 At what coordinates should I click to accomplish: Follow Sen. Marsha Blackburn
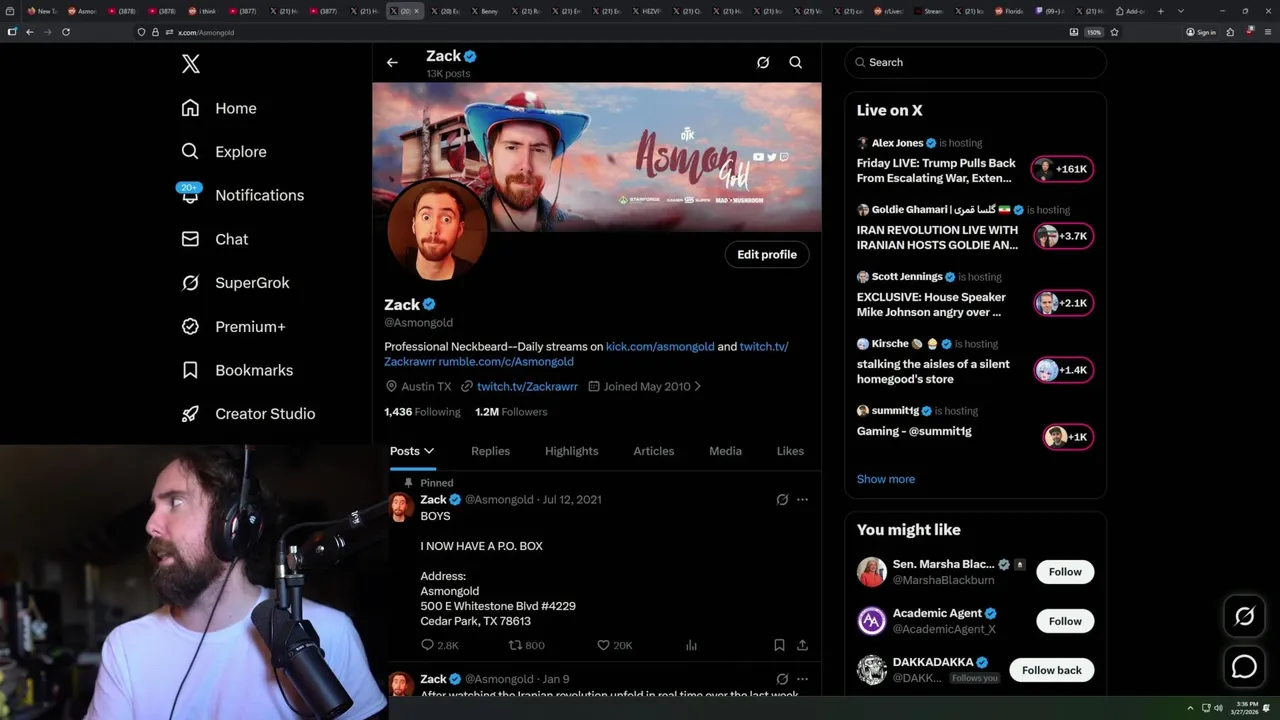(x=1065, y=572)
